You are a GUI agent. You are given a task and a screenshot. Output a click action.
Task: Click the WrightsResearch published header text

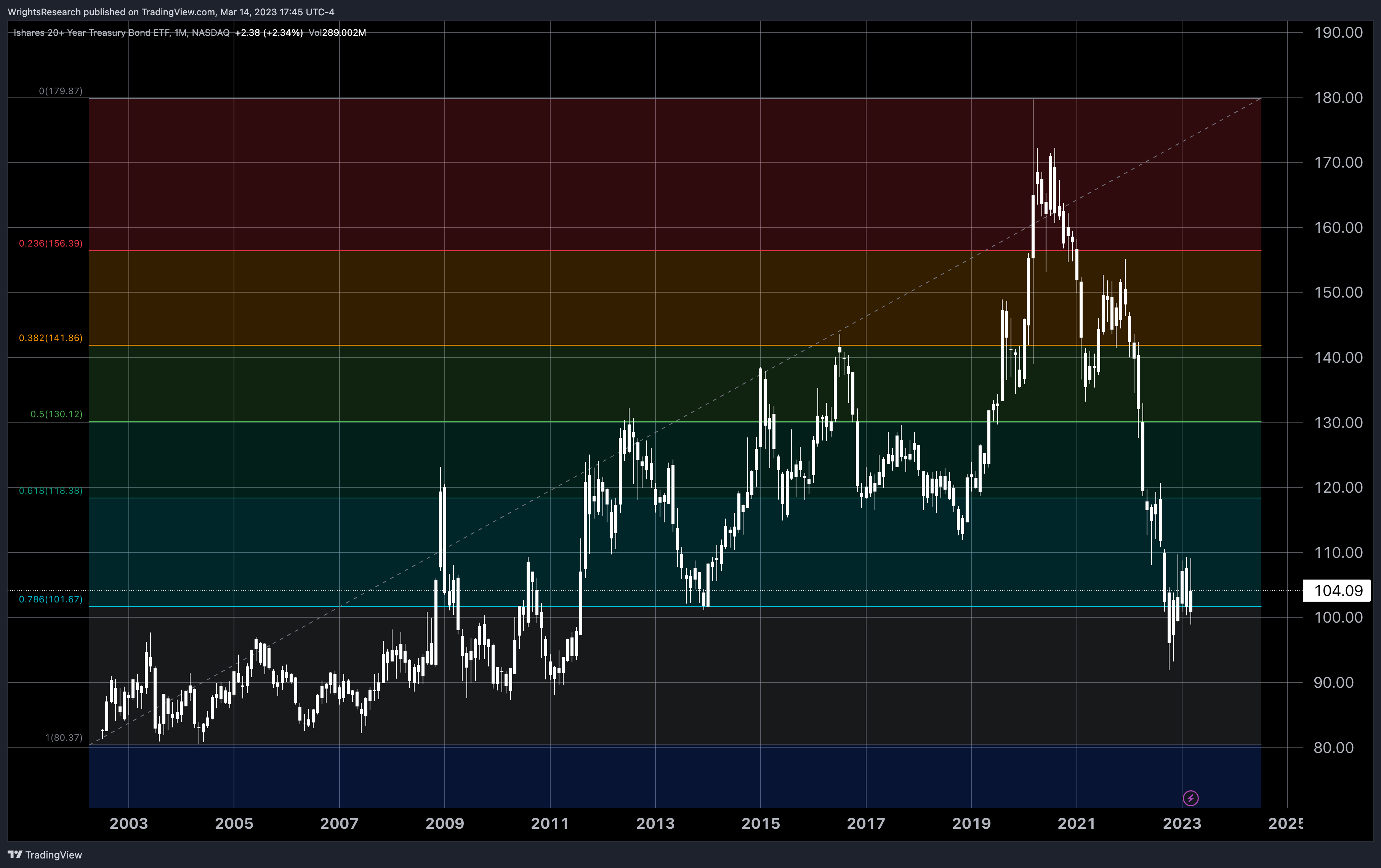(171, 12)
